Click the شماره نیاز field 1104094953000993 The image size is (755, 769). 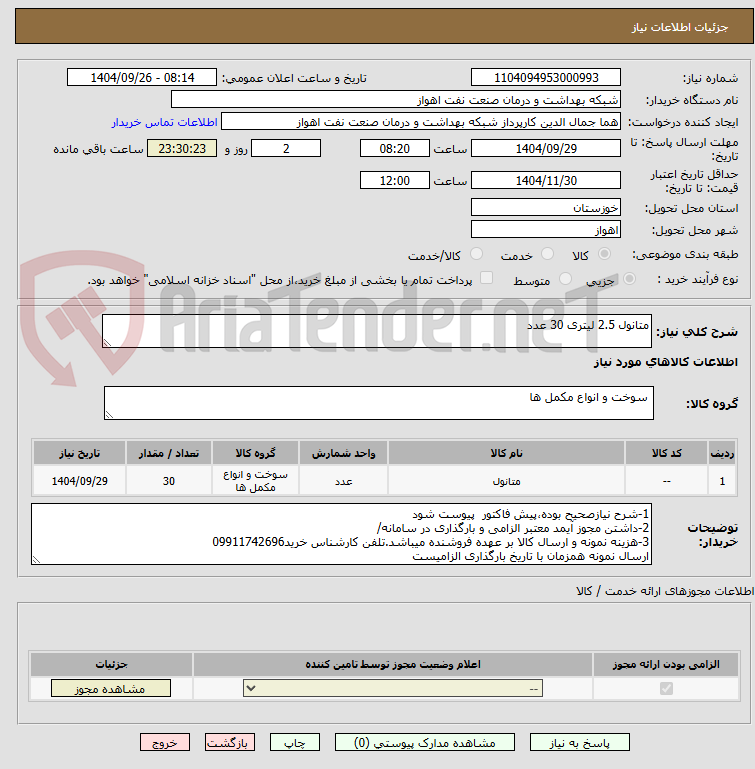point(546,77)
